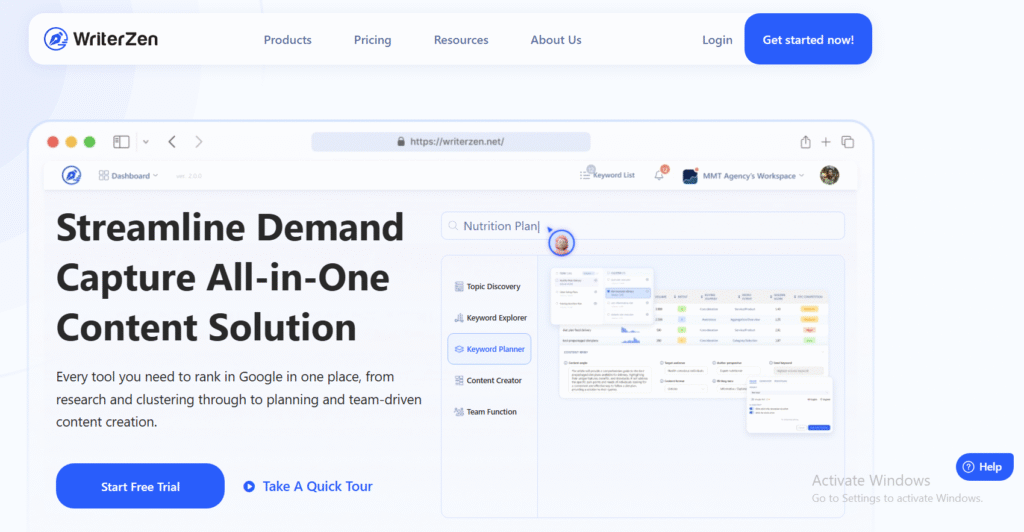Click the show-all-tabs overview icon
The width and height of the screenshot is (1024, 532).
847,142
